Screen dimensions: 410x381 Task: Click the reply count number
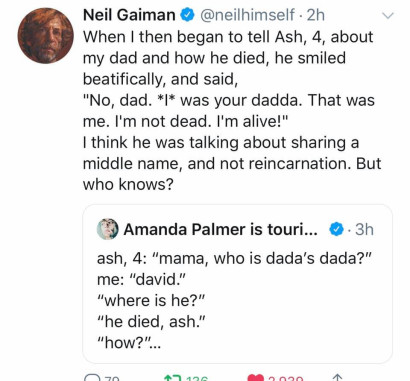tap(112, 378)
